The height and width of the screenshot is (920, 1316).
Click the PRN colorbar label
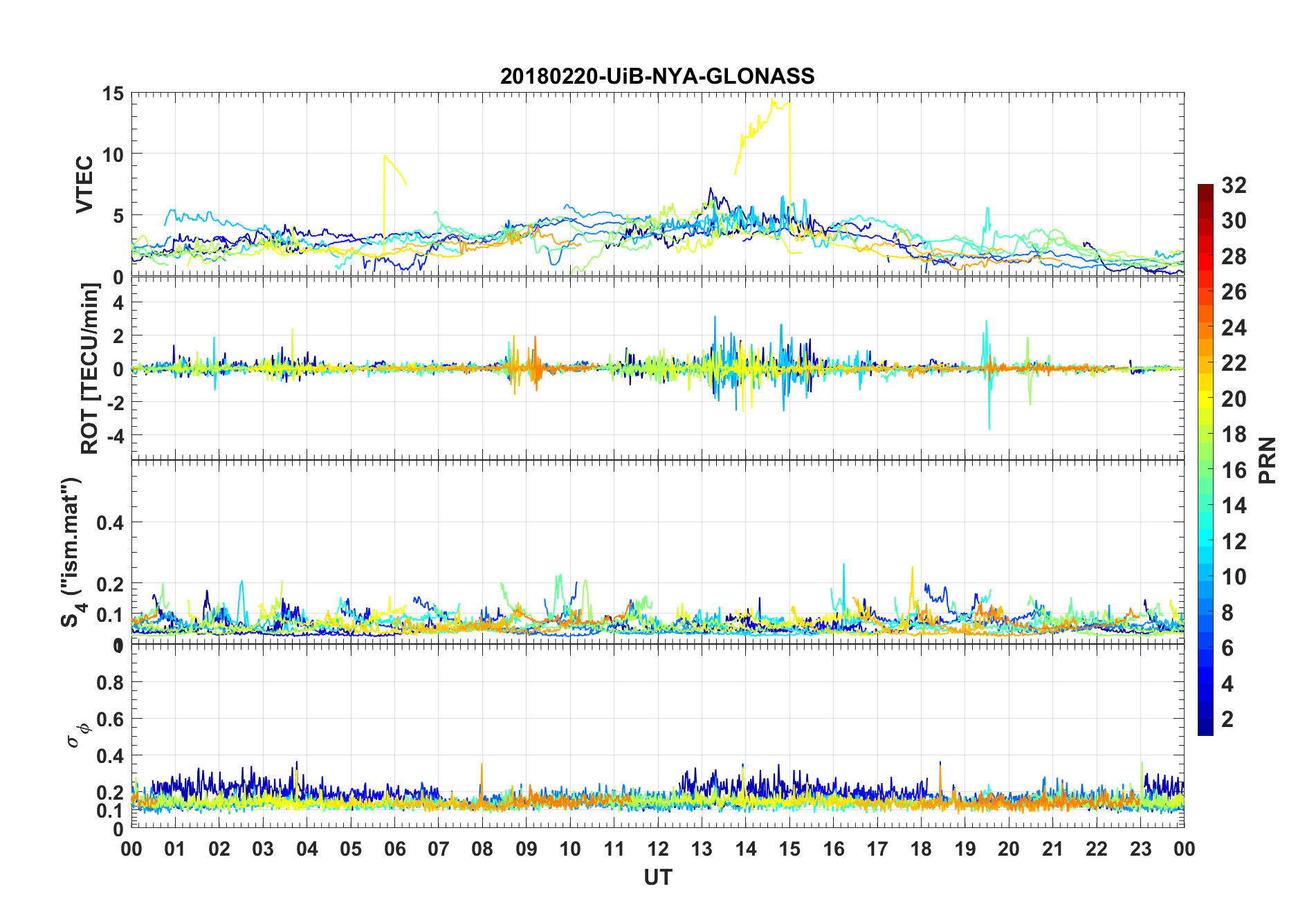point(1267,460)
